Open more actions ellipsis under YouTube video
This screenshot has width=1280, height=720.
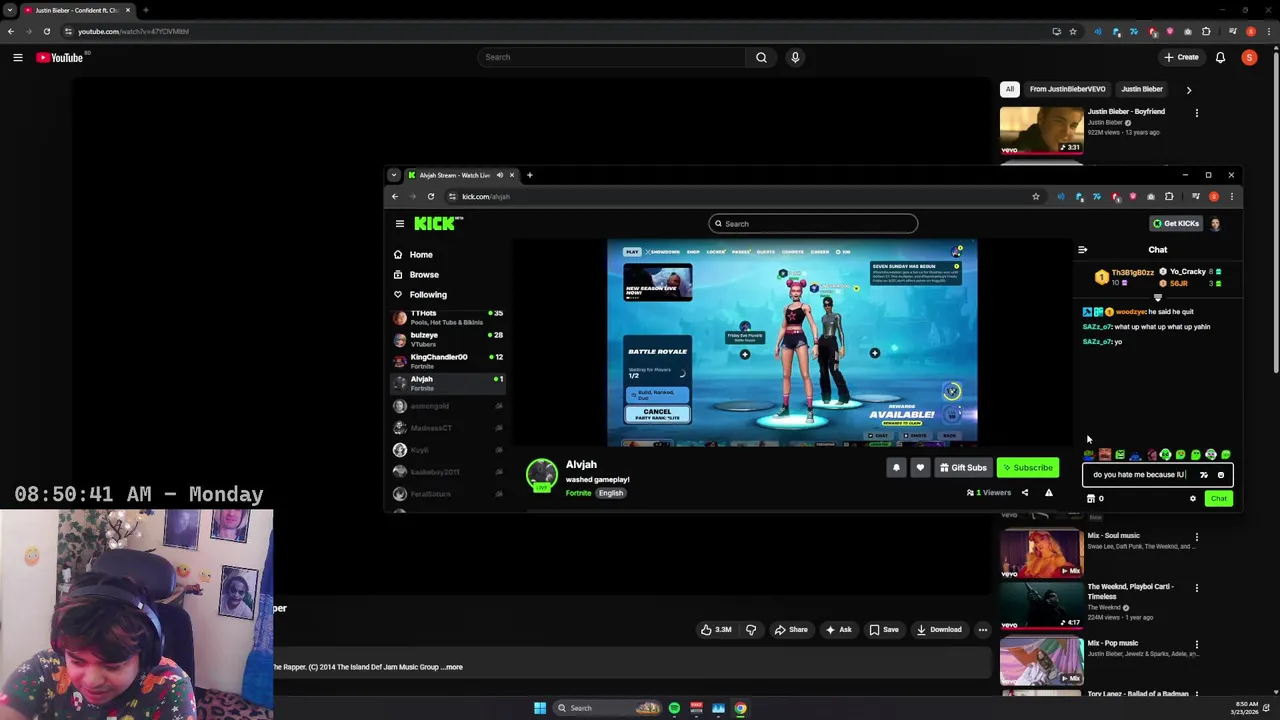[x=983, y=630]
